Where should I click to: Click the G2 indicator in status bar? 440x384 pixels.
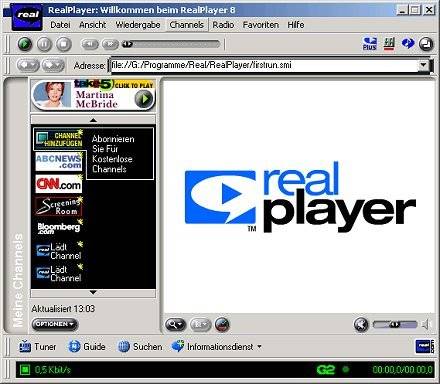pos(326,370)
